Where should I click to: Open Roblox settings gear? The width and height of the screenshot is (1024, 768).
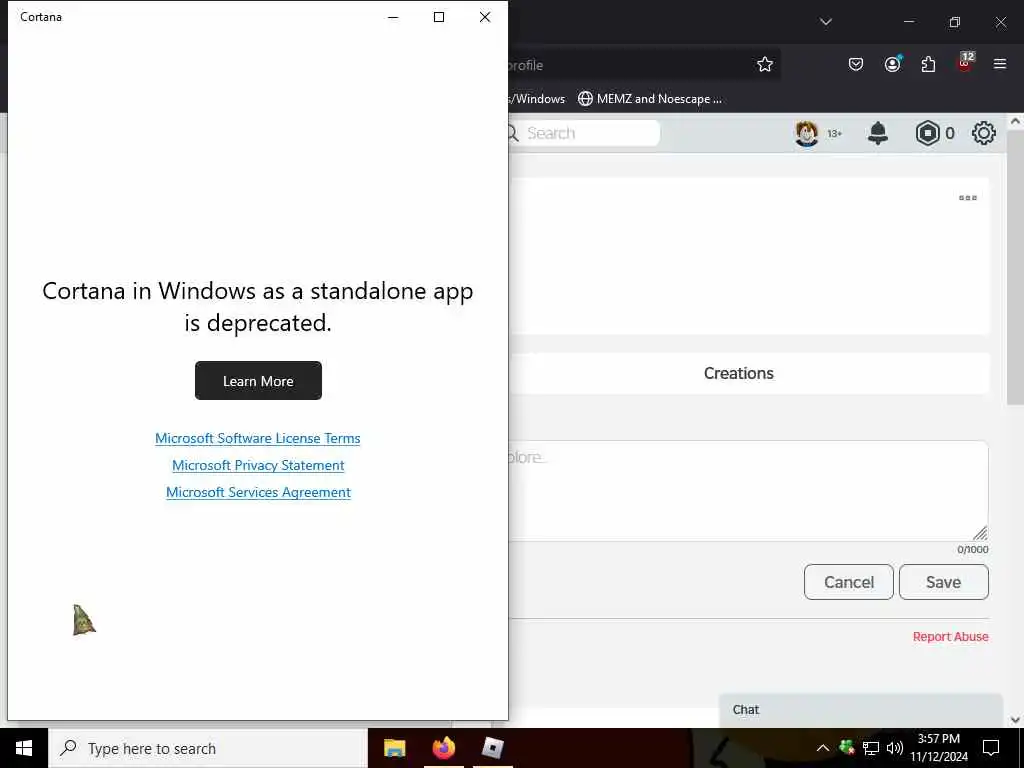coord(984,133)
